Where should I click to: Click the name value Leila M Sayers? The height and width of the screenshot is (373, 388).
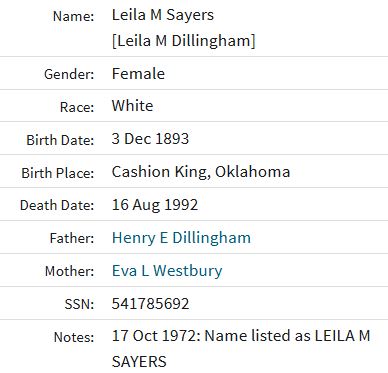[163, 15]
